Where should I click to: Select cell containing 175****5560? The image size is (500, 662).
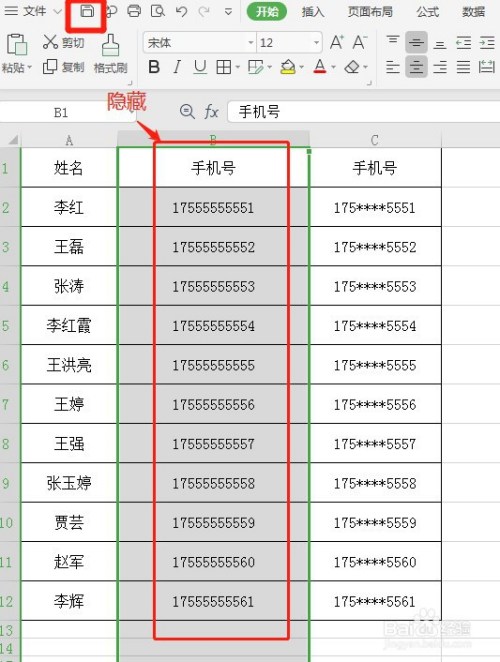tap(375, 562)
